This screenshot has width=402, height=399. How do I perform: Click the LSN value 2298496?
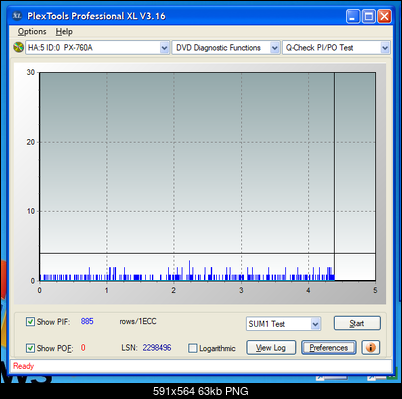(157, 348)
